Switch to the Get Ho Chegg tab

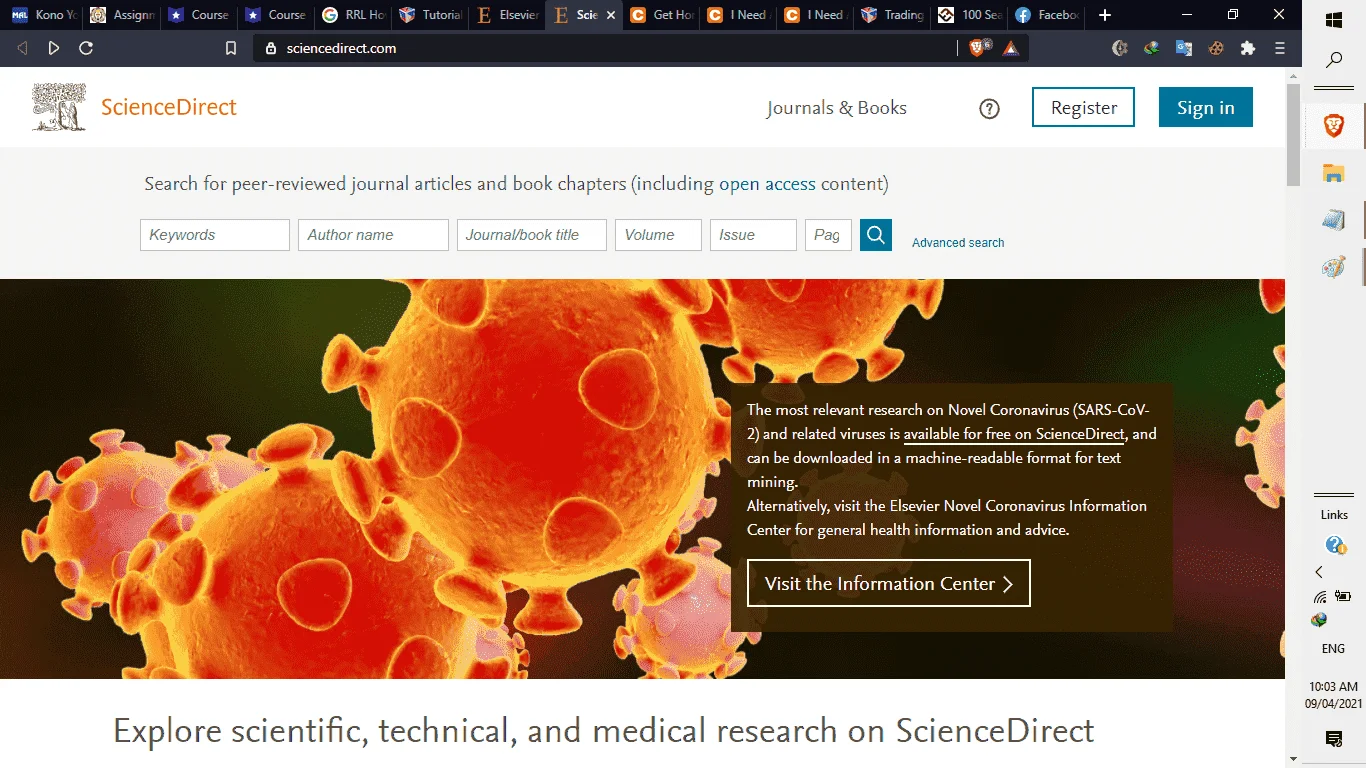pos(663,15)
